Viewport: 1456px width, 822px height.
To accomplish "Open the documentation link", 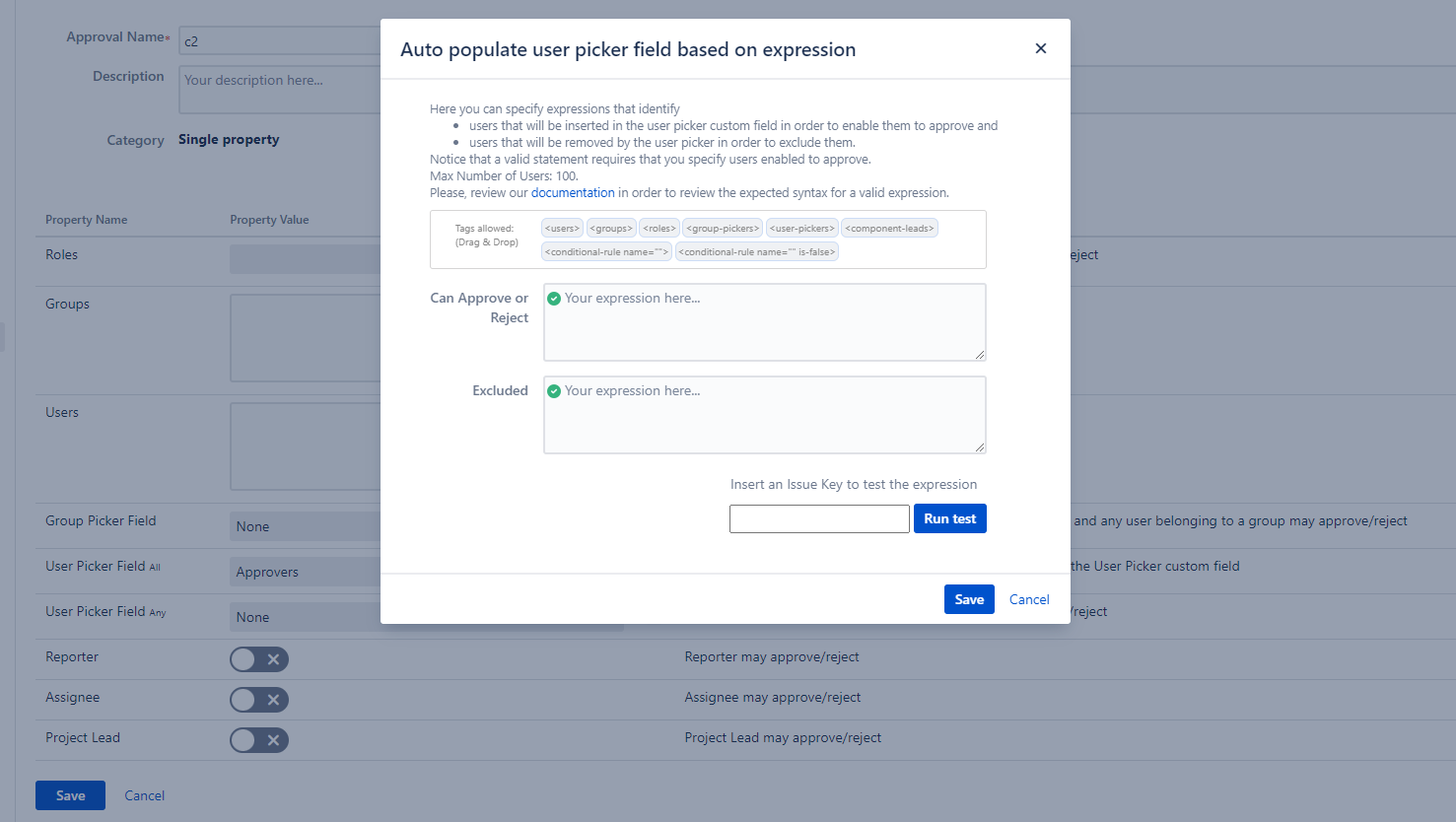I will tap(573, 193).
